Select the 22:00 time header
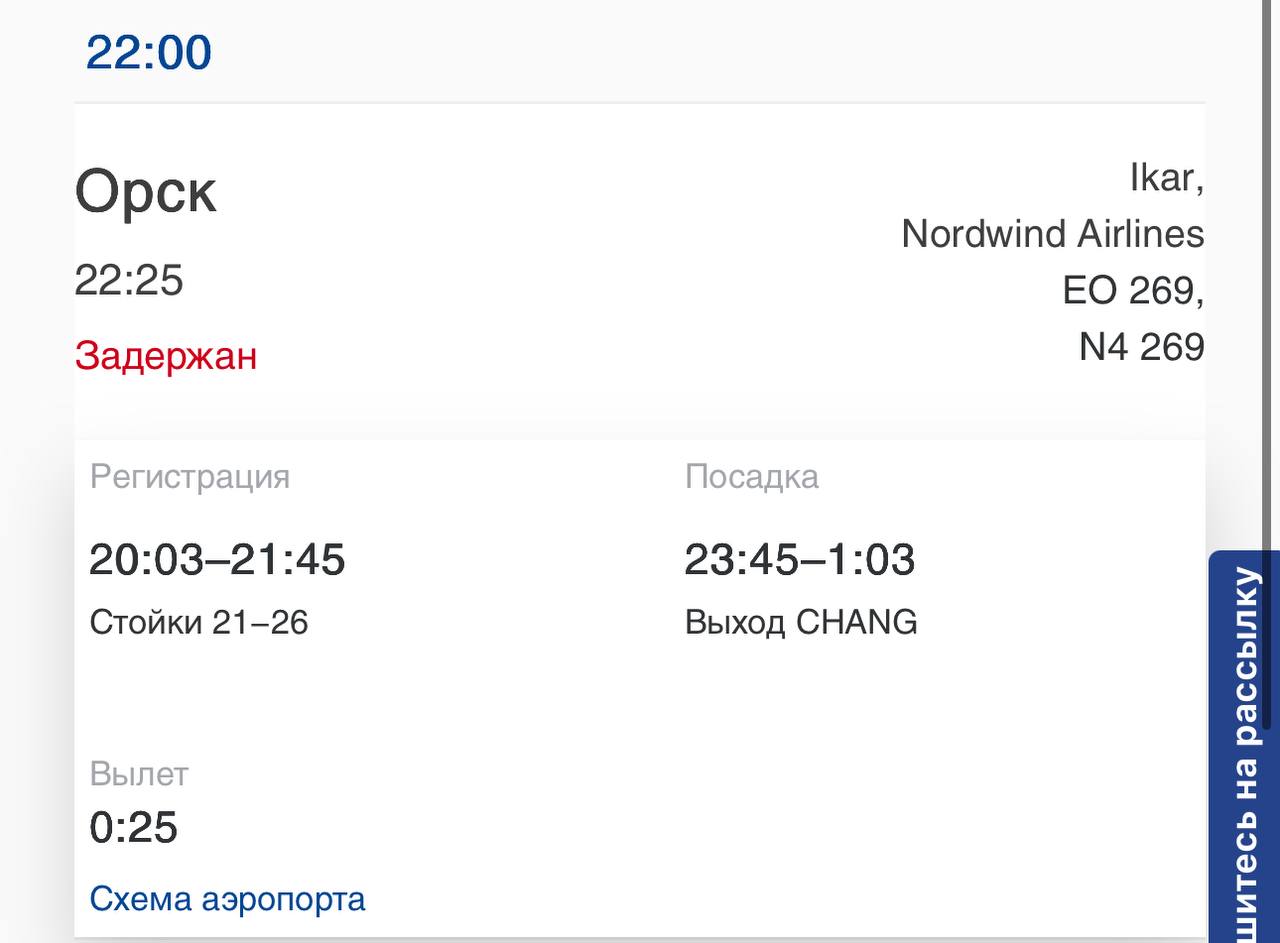1280x943 pixels. (x=148, y=52)
